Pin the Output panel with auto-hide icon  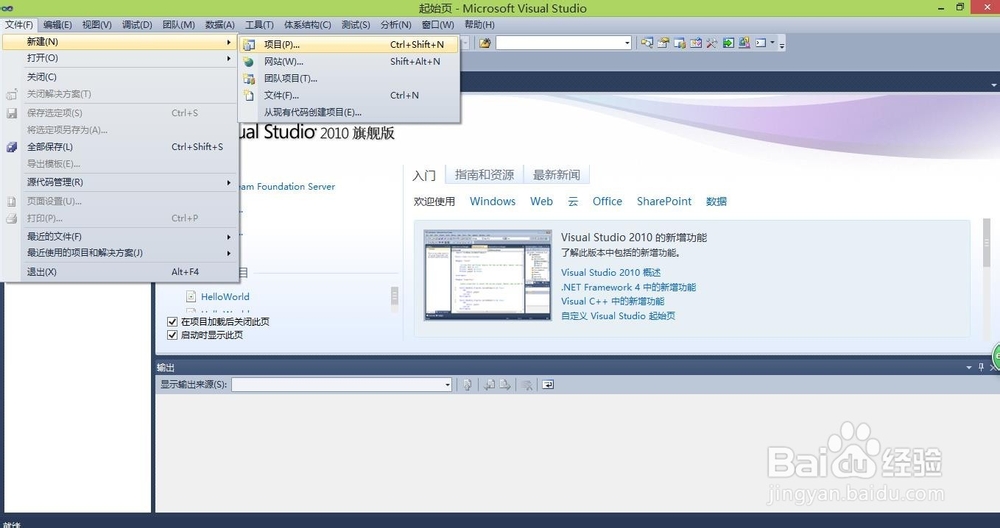[x=981, y=367]
